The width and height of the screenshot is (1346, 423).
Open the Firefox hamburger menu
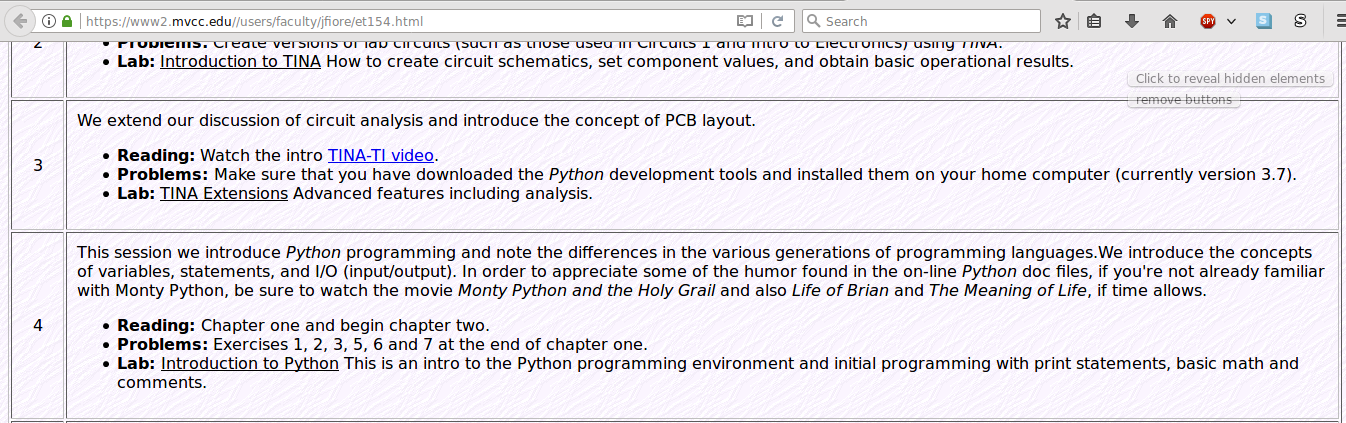point(1339,21)
